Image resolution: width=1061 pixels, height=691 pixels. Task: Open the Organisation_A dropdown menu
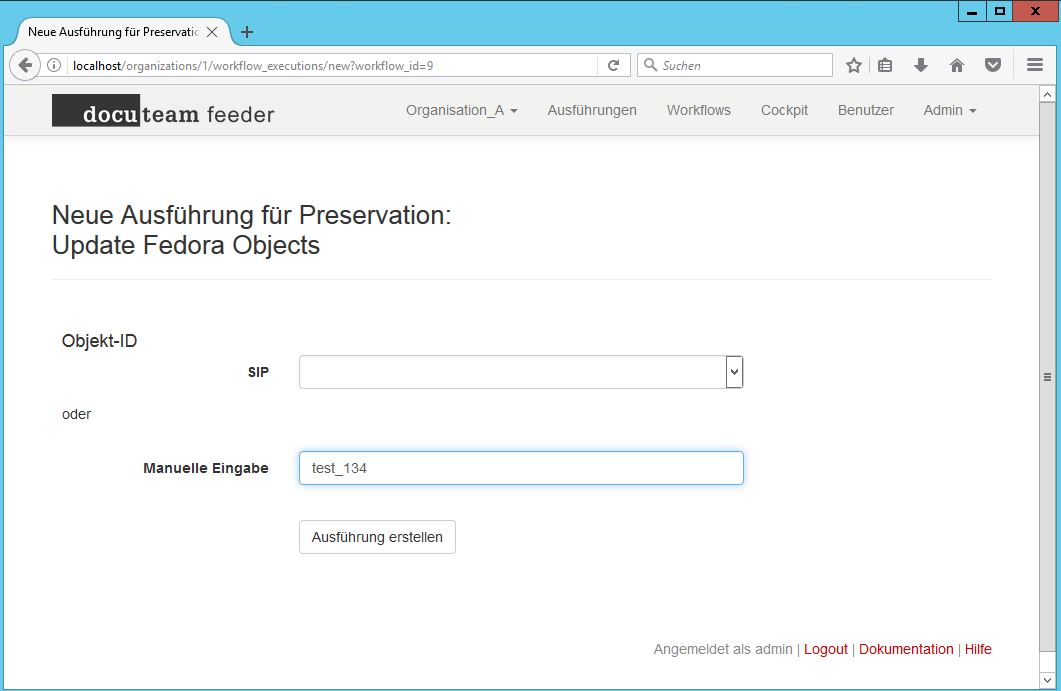click(461, 110)
